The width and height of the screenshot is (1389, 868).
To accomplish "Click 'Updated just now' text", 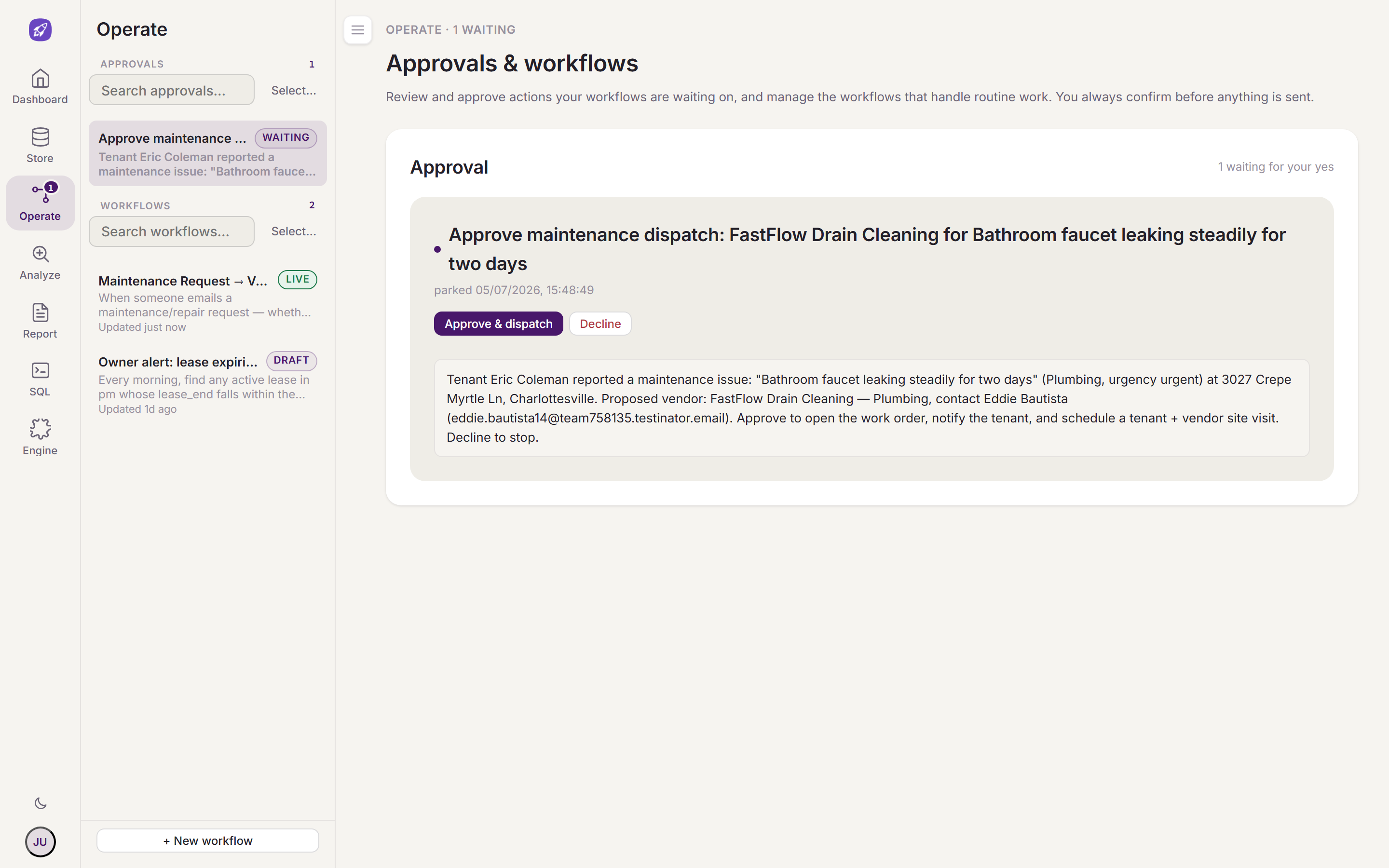I will [142, 327].
